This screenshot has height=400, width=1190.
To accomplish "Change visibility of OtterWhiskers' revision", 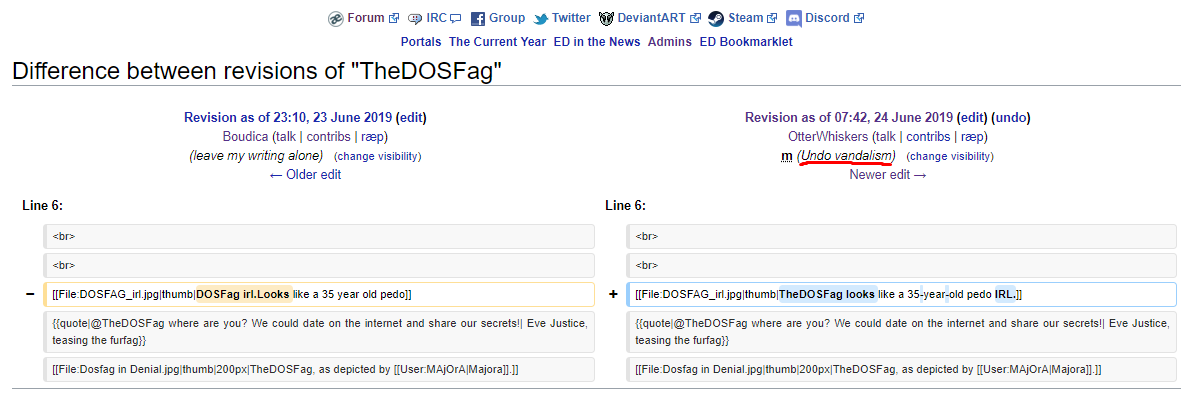I will coord(950,156).
